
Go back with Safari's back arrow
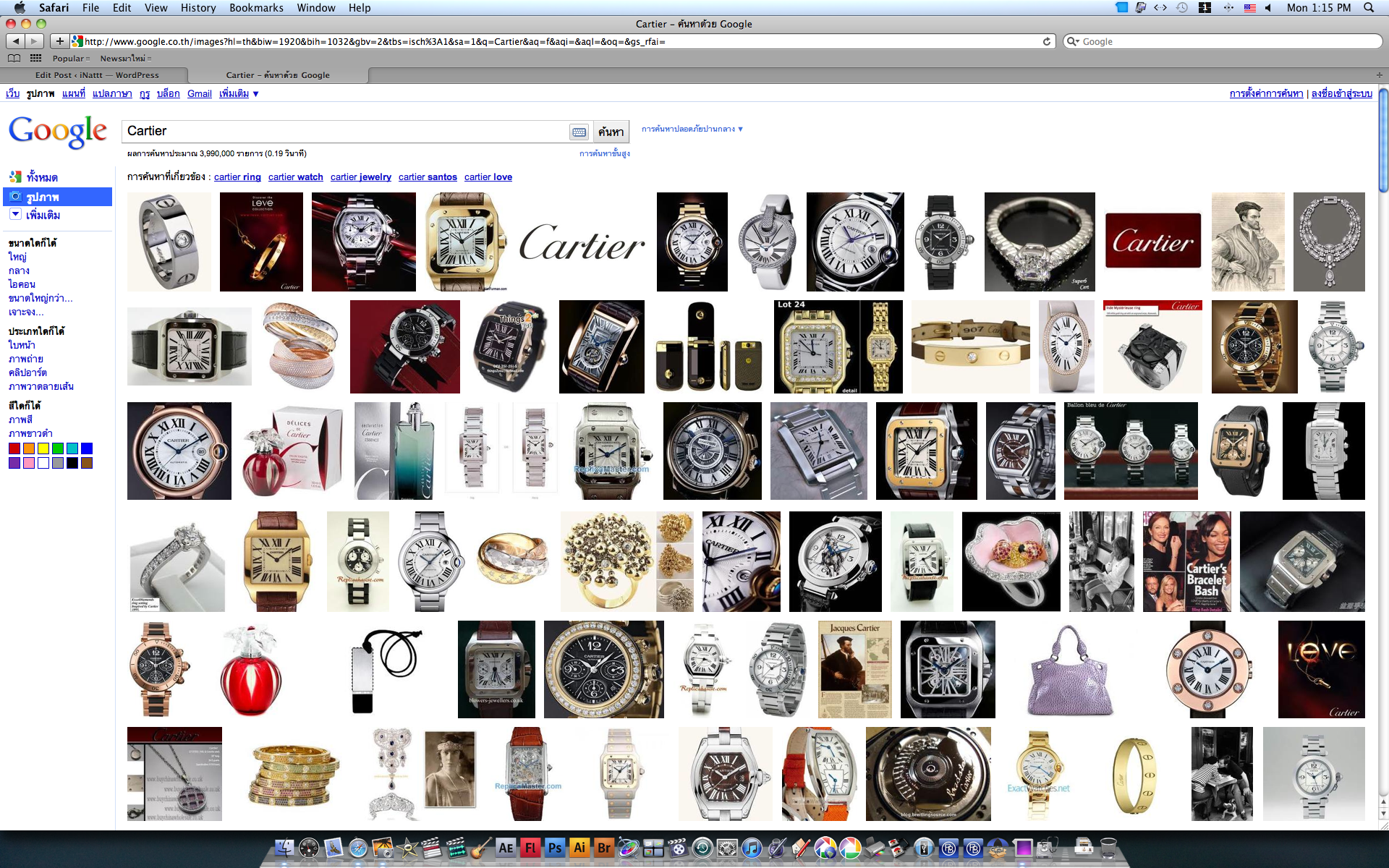point(16,41)
